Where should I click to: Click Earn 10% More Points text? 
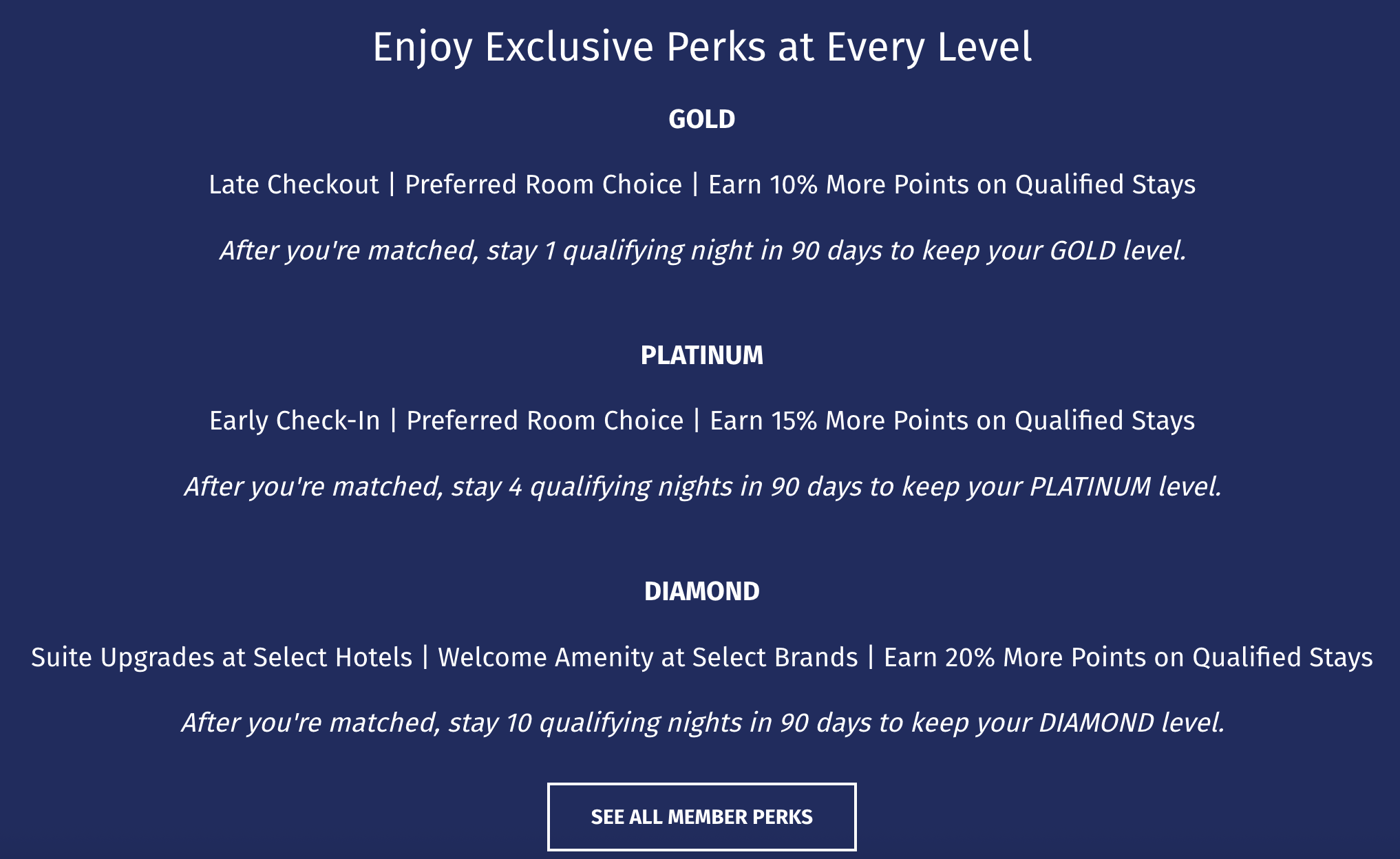click(951, 184)
